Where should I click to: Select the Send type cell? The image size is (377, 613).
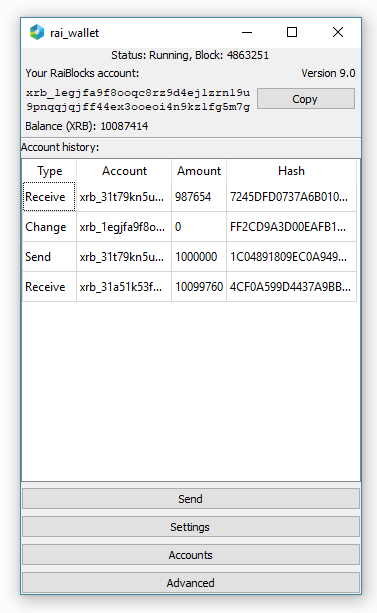click(x=49, y=257)
